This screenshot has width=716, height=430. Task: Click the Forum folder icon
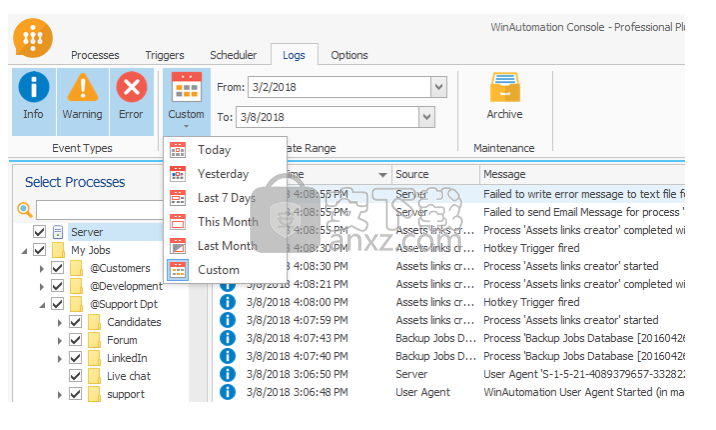coord(94,340)
